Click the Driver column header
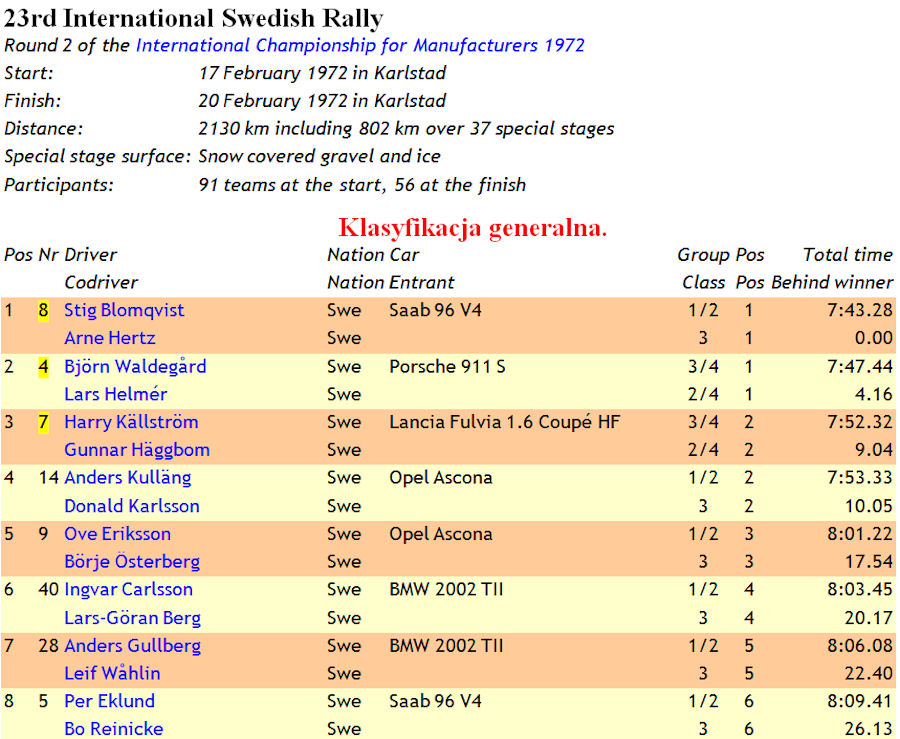The width and height of the screenshot is (900, 739). [x=91, y=255]
